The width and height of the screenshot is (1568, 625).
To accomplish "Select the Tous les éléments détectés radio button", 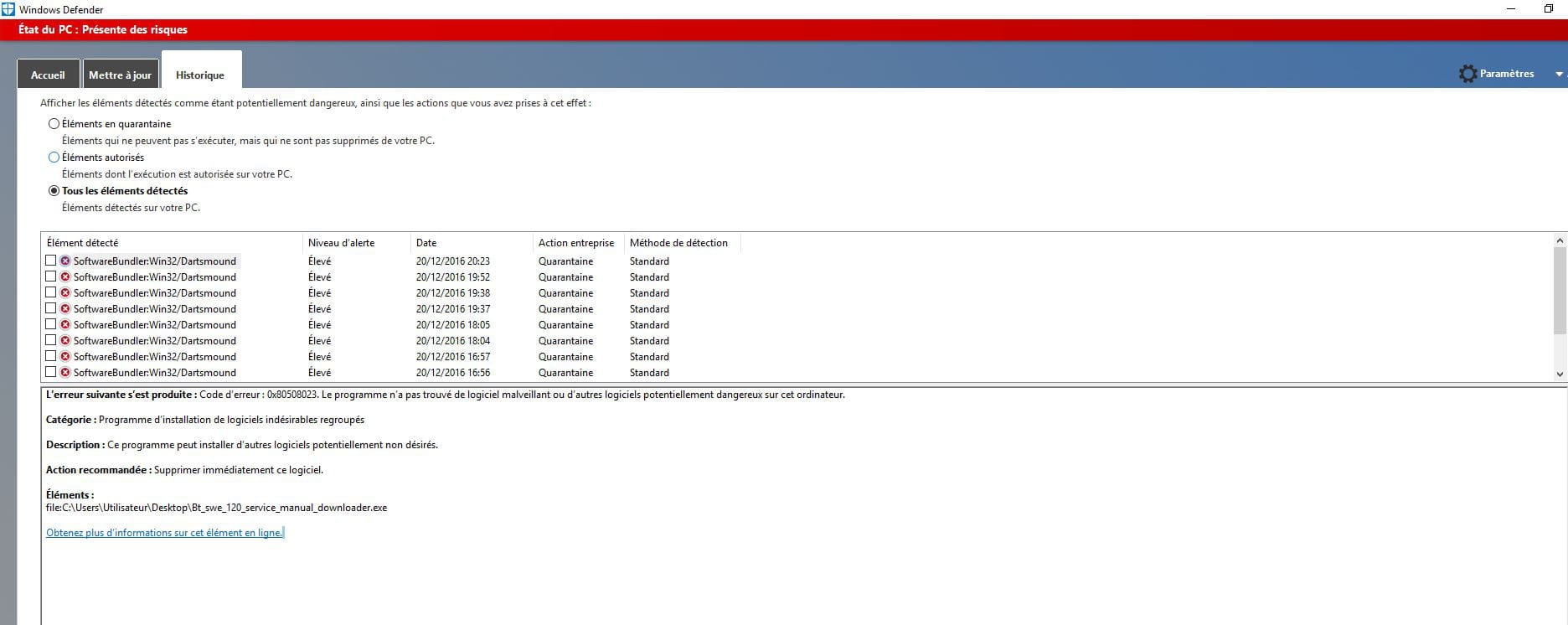I will [x=54, y=191].
